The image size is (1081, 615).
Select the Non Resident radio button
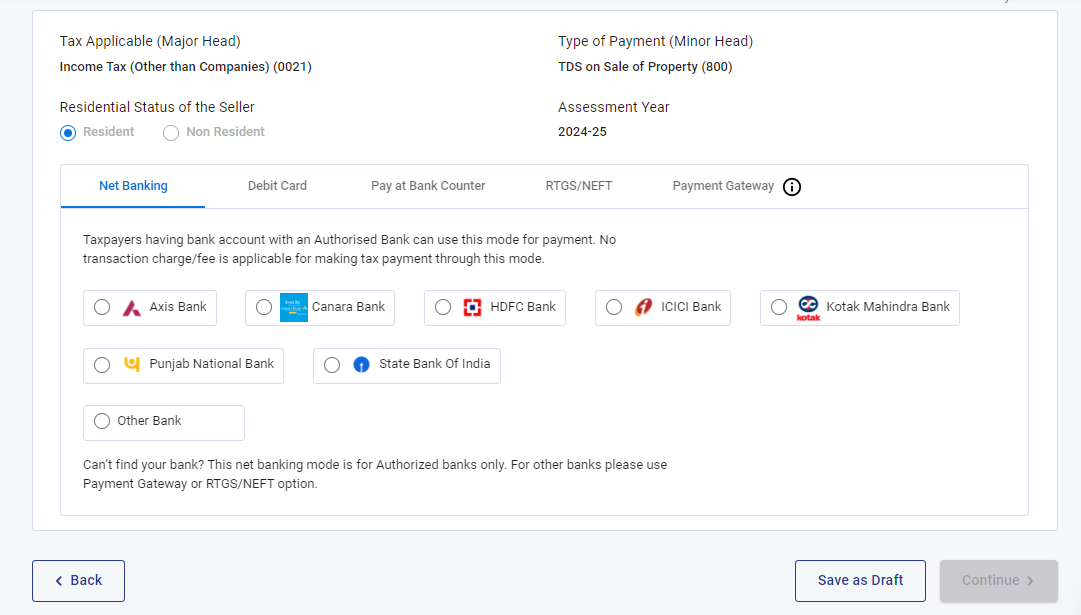click(170, 132)
